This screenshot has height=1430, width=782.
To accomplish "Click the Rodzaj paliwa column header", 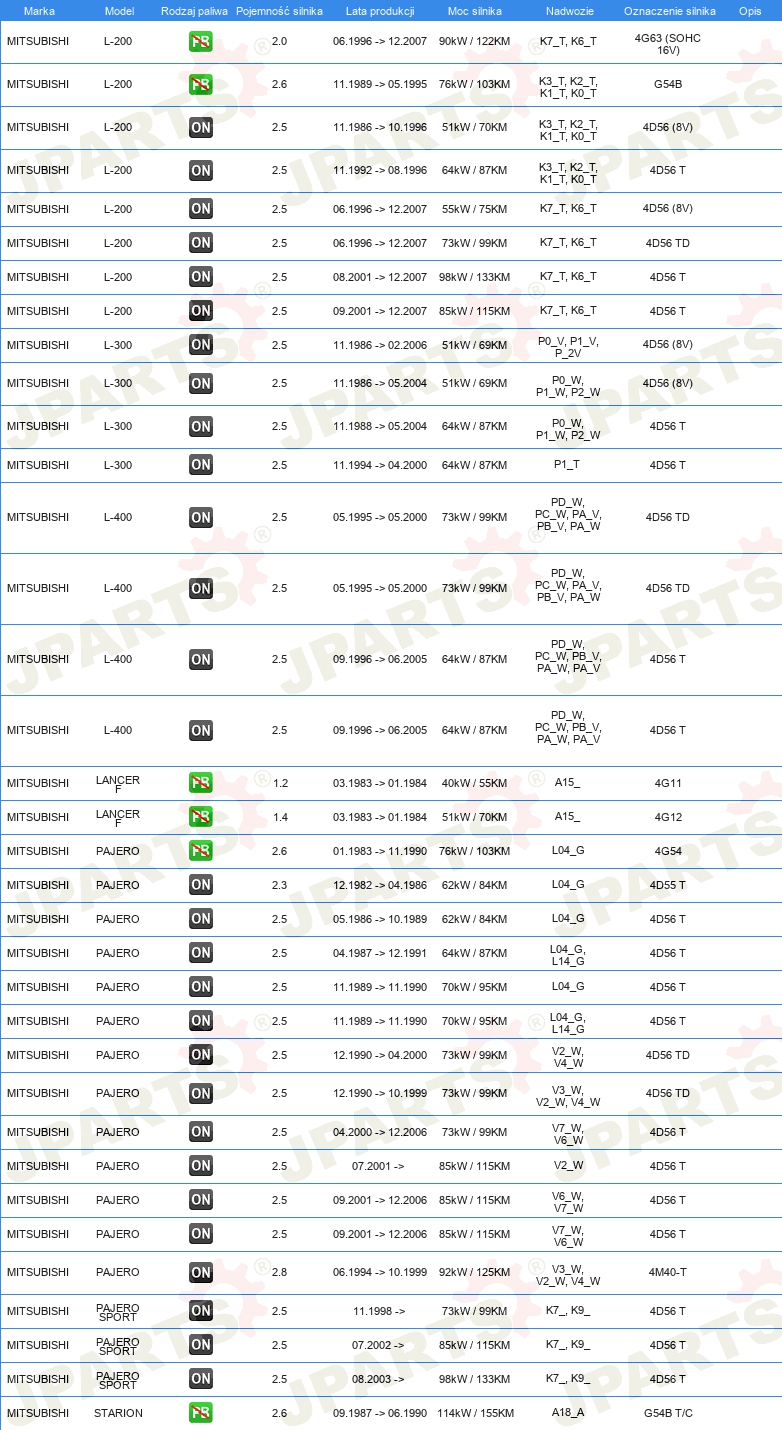I will pos(194,11).
